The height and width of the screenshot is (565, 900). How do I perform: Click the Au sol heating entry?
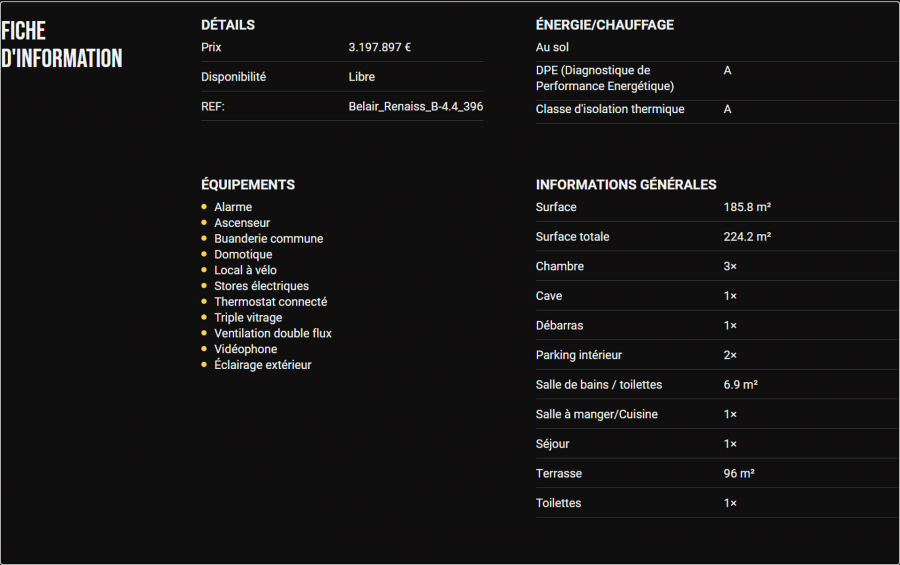552,47
